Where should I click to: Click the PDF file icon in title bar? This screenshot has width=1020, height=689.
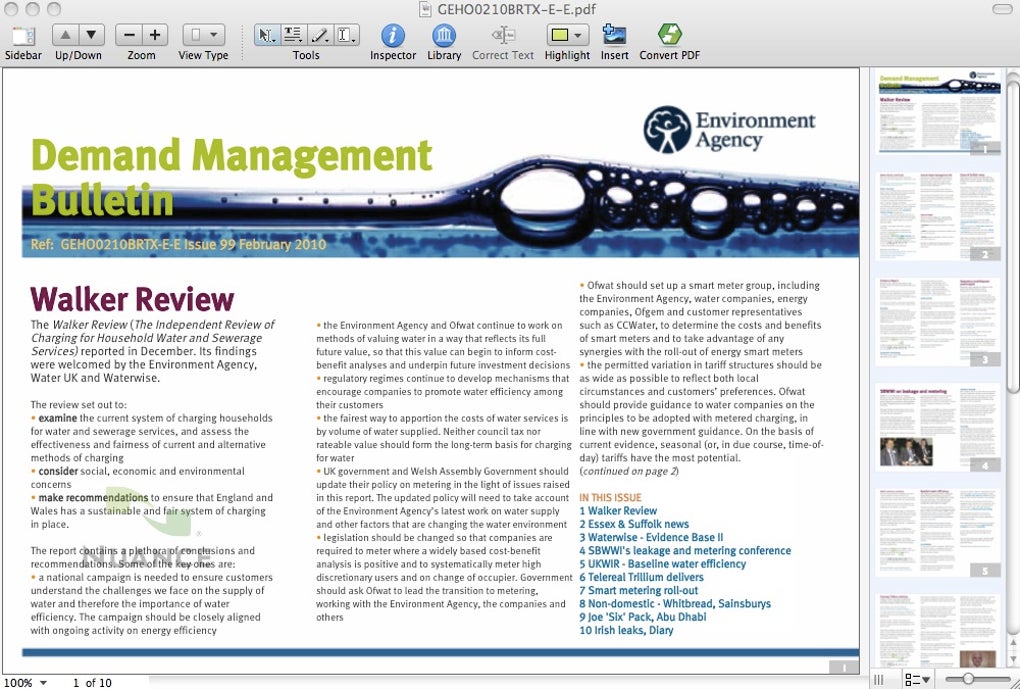pos(425,9)
